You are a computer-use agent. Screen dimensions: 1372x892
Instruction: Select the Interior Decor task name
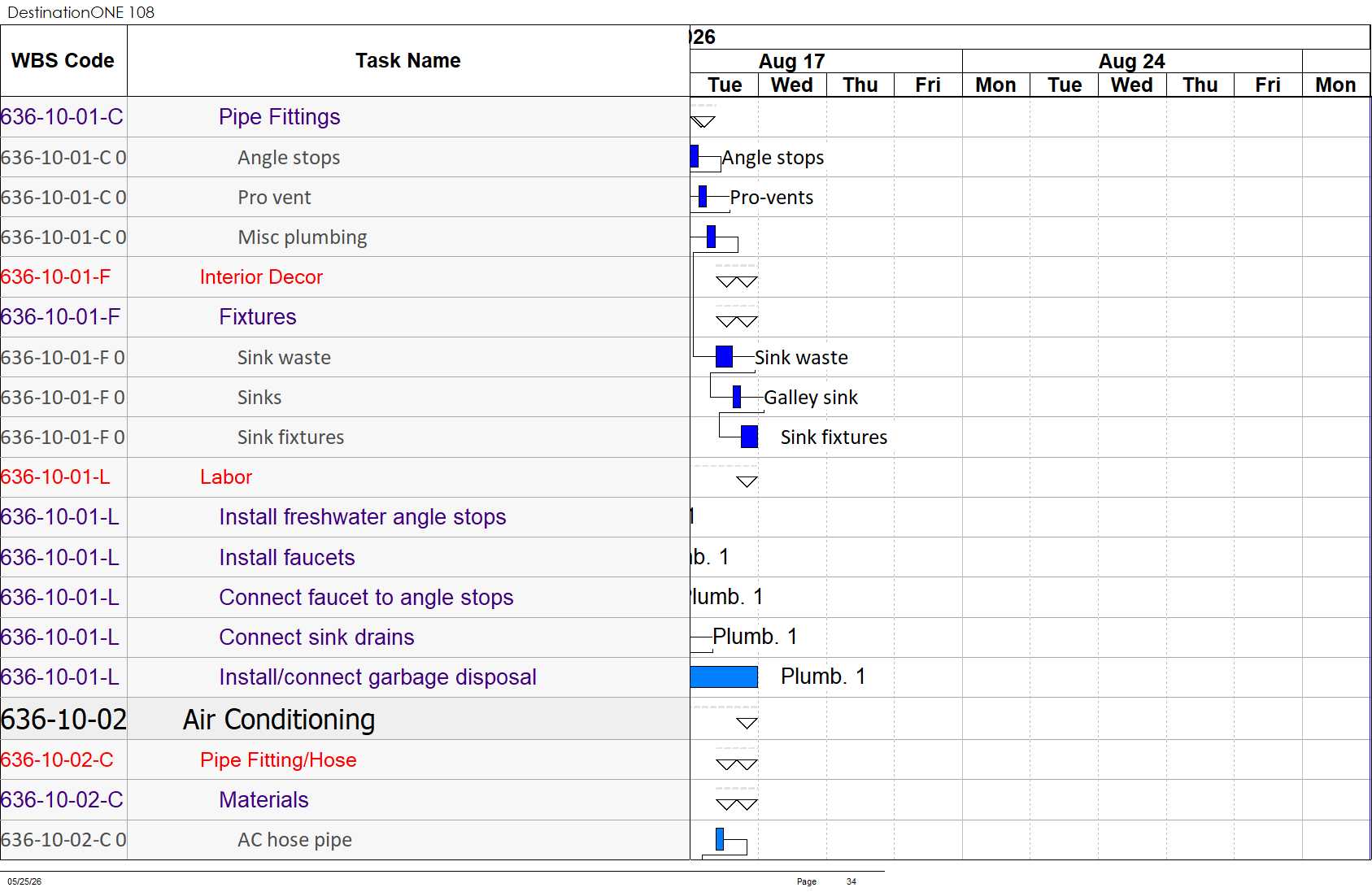coord(261,277)
